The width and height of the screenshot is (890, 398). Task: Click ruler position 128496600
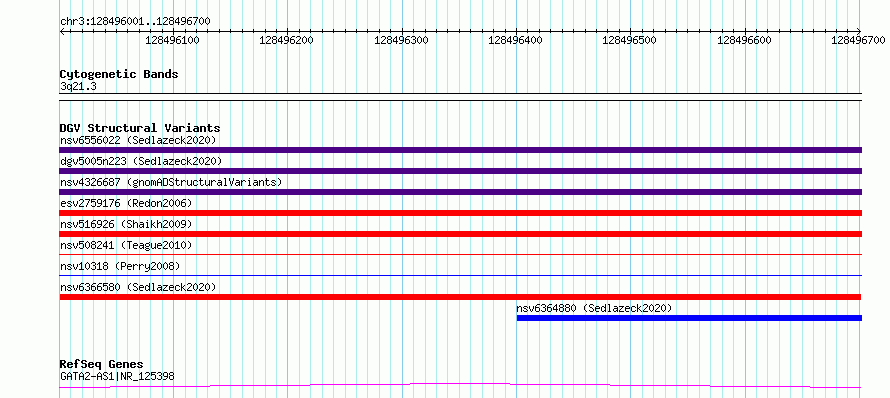(745, 40)
